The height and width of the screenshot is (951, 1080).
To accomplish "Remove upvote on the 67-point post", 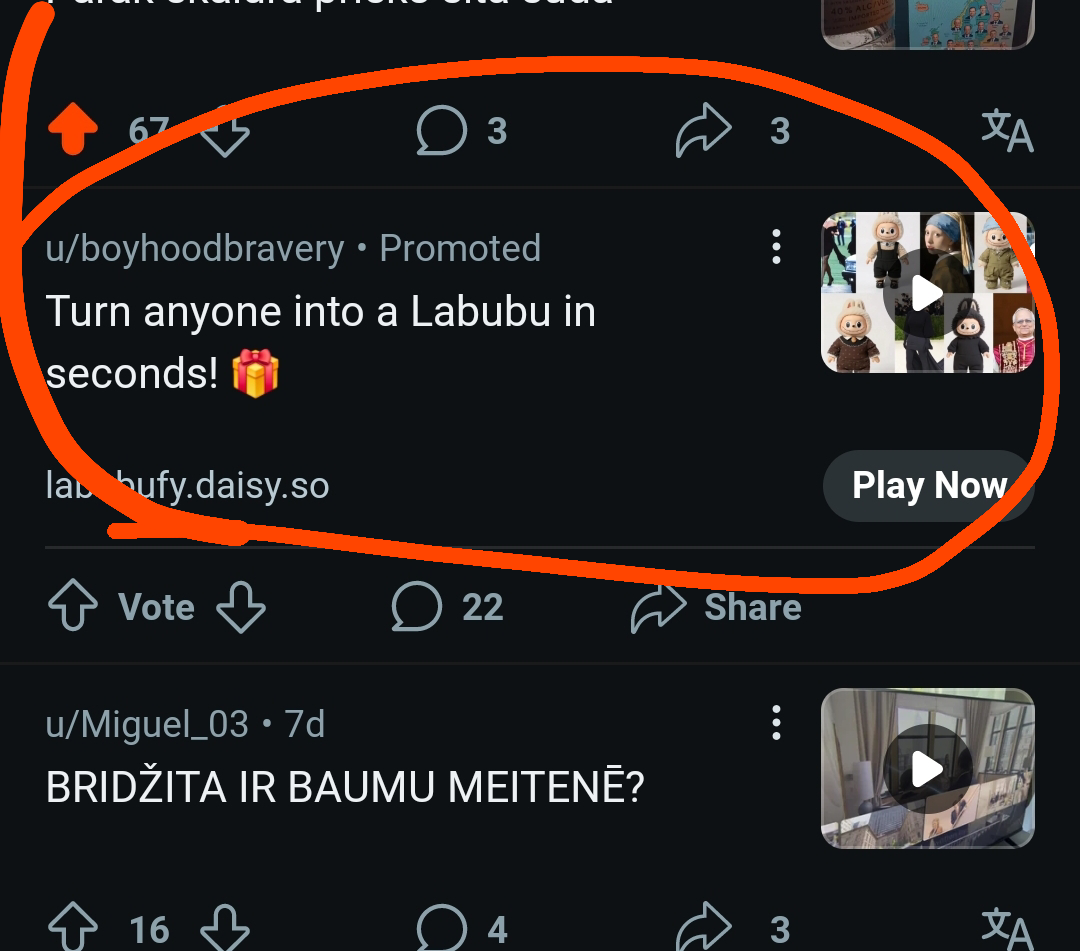I will [73, 131].
